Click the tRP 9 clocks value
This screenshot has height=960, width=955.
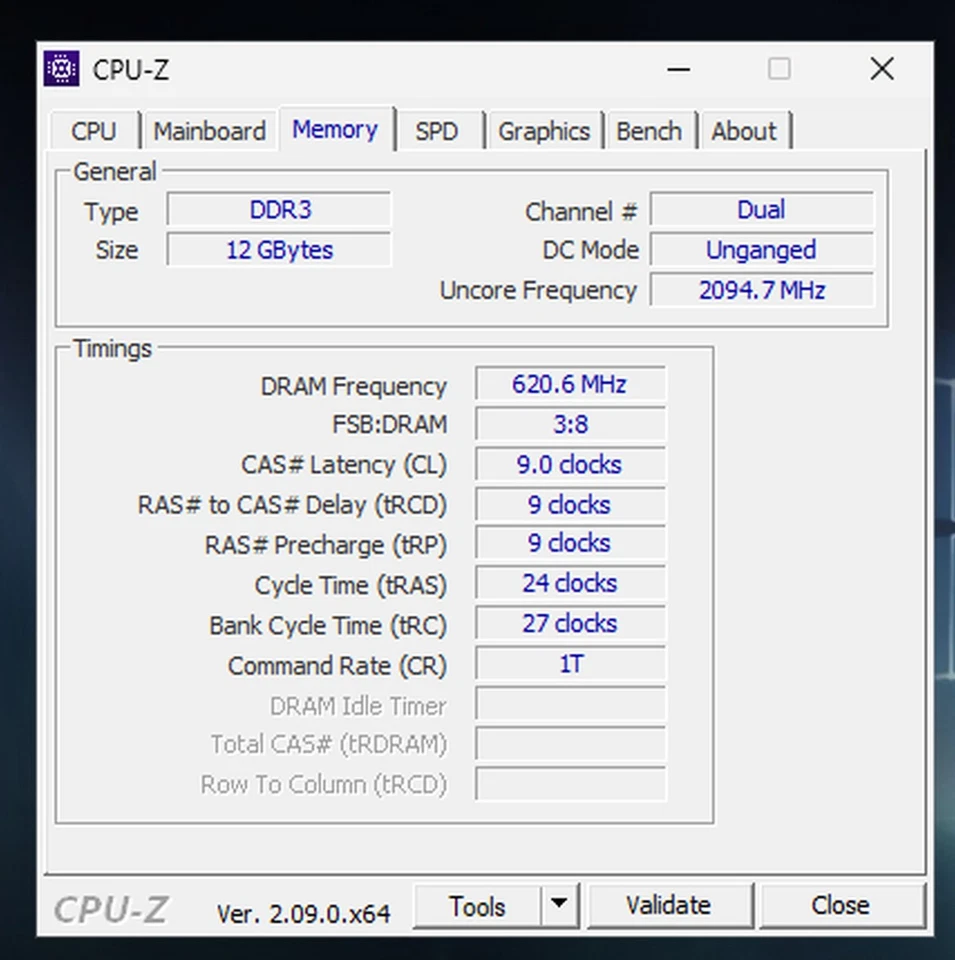point(570,543)
